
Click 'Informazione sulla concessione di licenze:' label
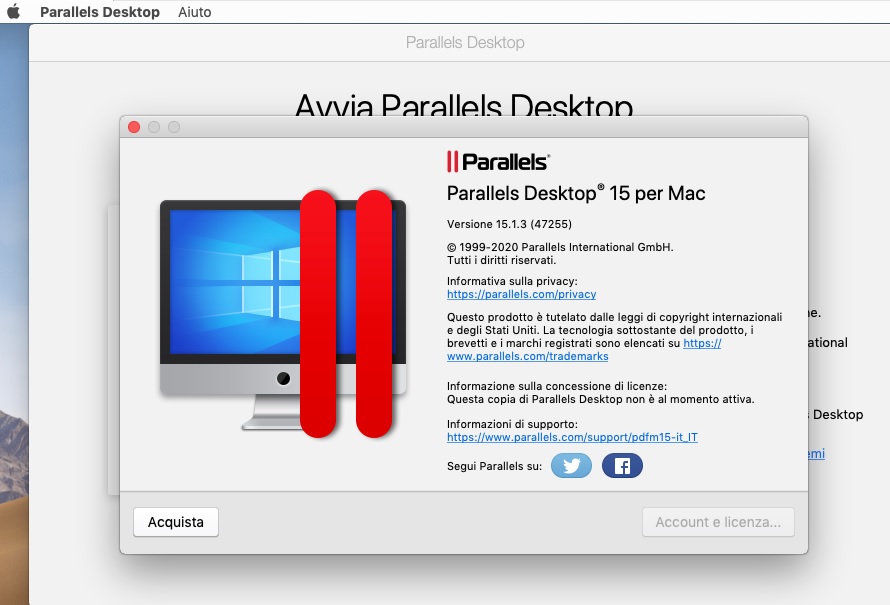[x=557, y=386]
